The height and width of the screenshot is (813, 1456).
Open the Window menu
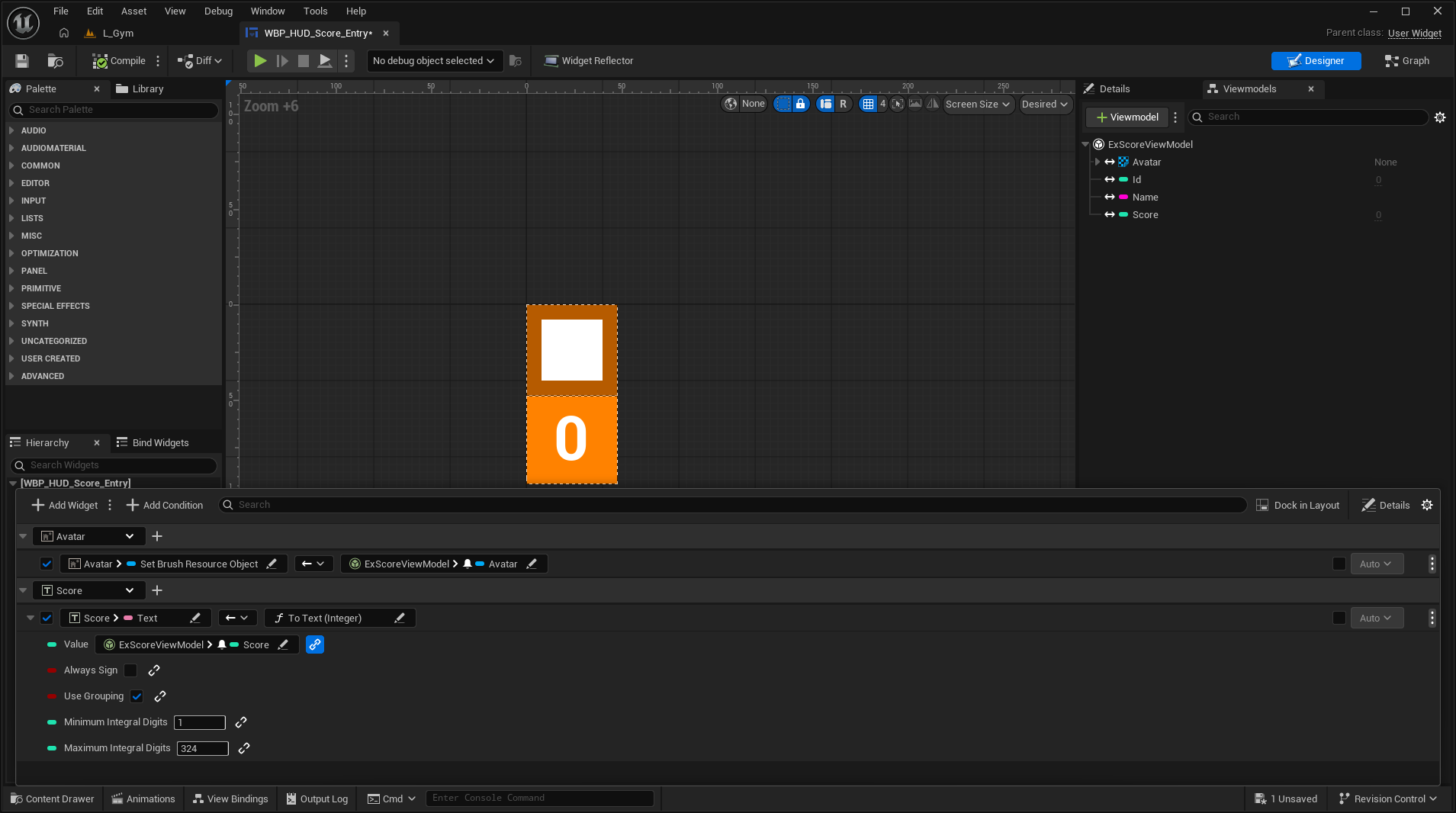point(267,11)
